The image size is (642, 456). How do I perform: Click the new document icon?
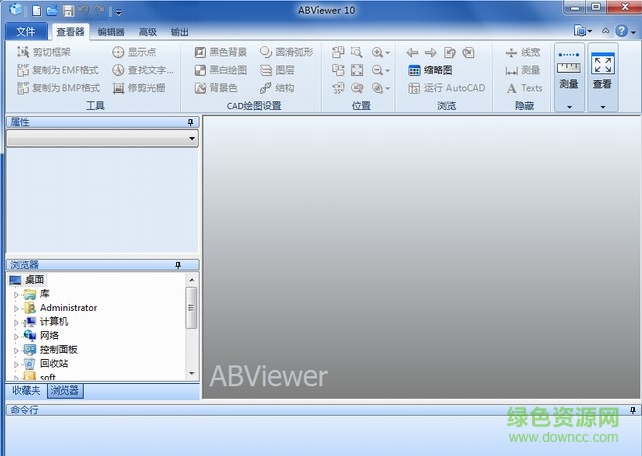(x=36, y=10)
